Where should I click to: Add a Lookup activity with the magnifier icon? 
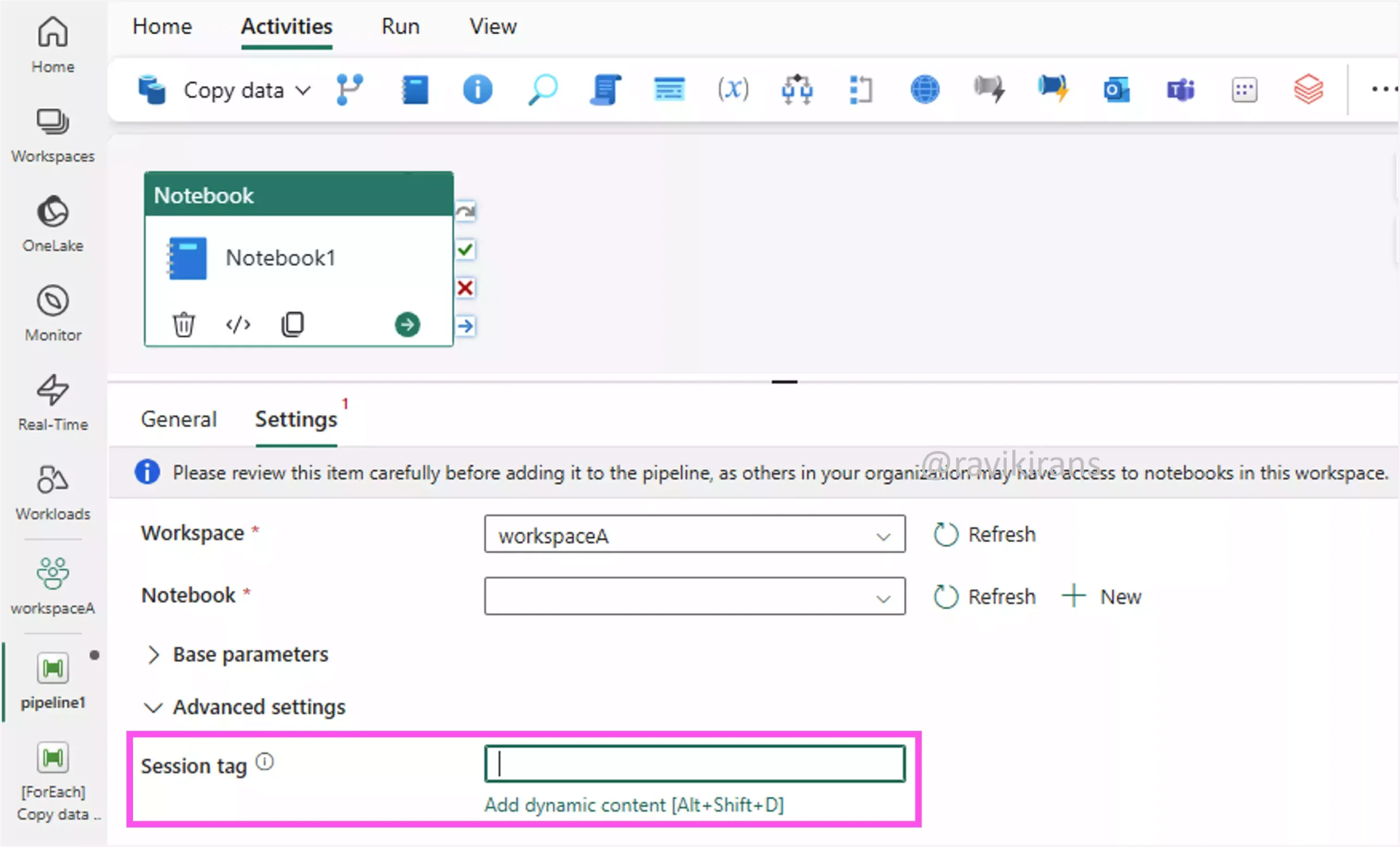[542, 90]
